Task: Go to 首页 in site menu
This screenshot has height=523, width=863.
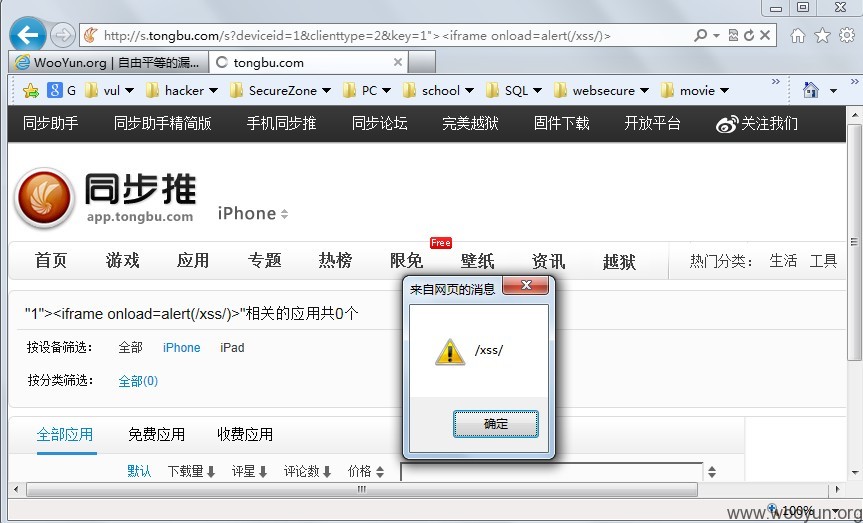Action: [51, 260]
